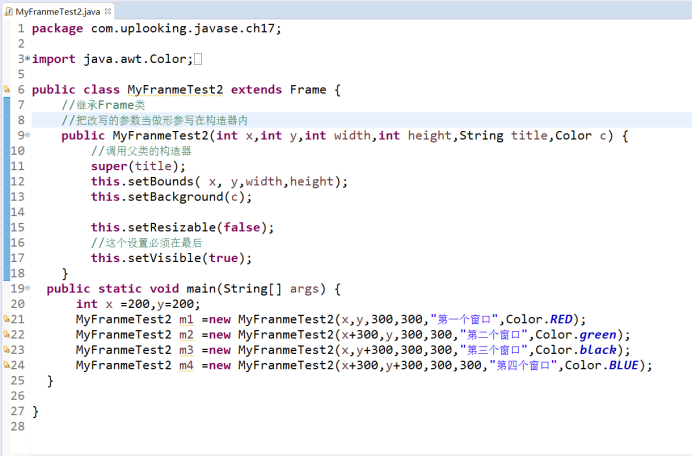
Task: Click the warning marker on line 21
Action: [7, 319]
